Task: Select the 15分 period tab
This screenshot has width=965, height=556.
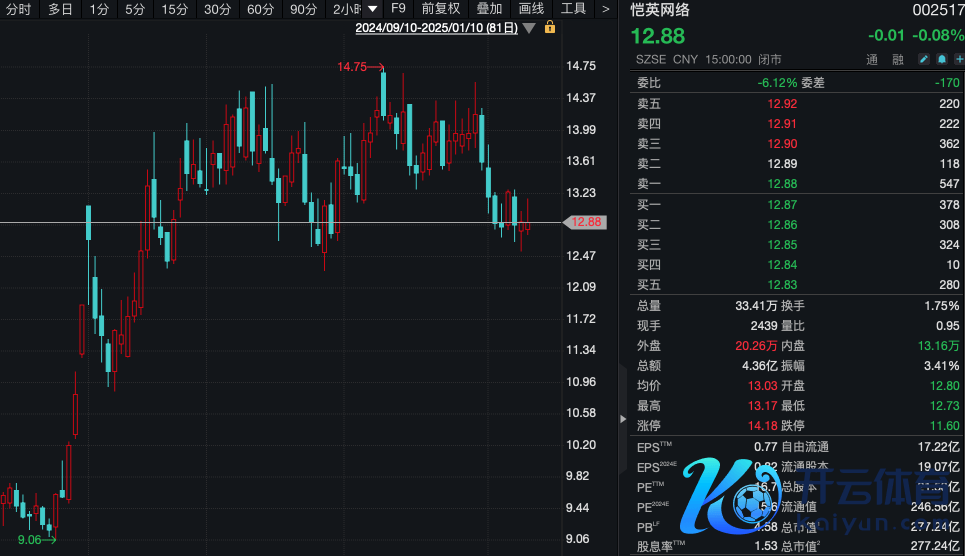Action: [174, 9]
